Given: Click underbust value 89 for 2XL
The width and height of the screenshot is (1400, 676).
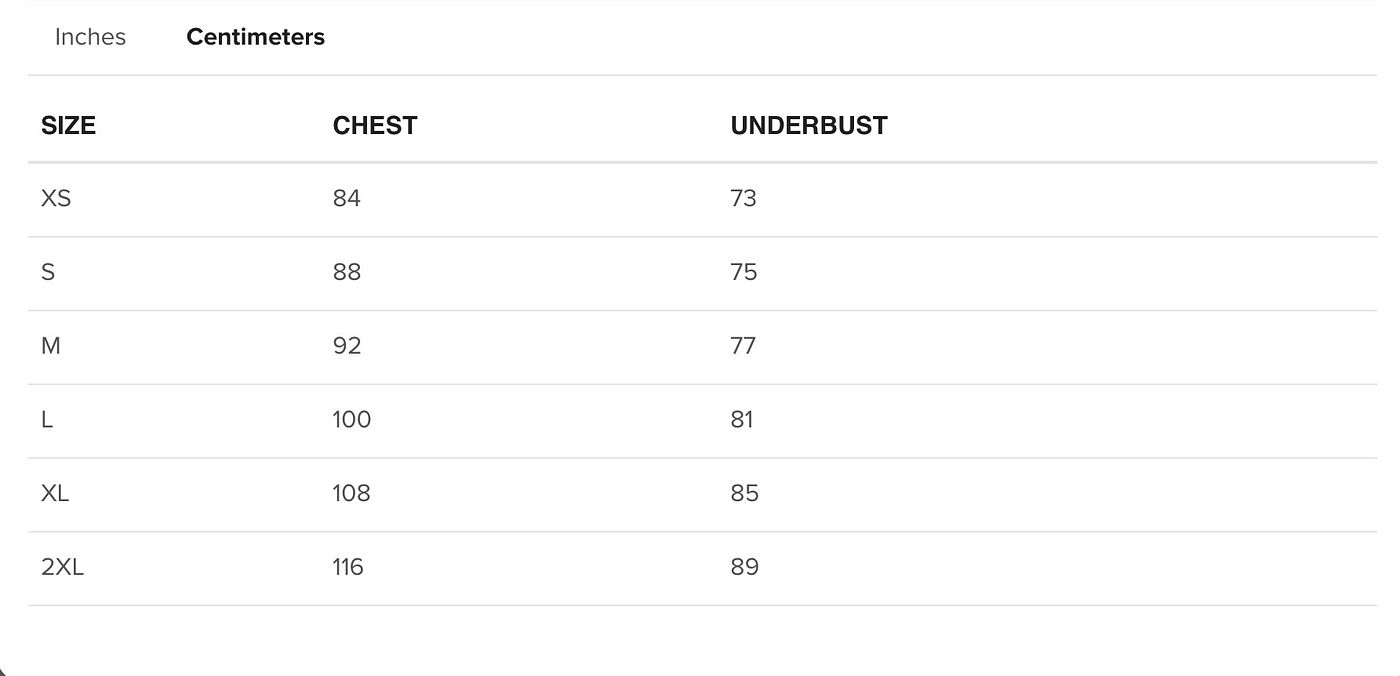Looking at the screenshot, I should point(745,567).
